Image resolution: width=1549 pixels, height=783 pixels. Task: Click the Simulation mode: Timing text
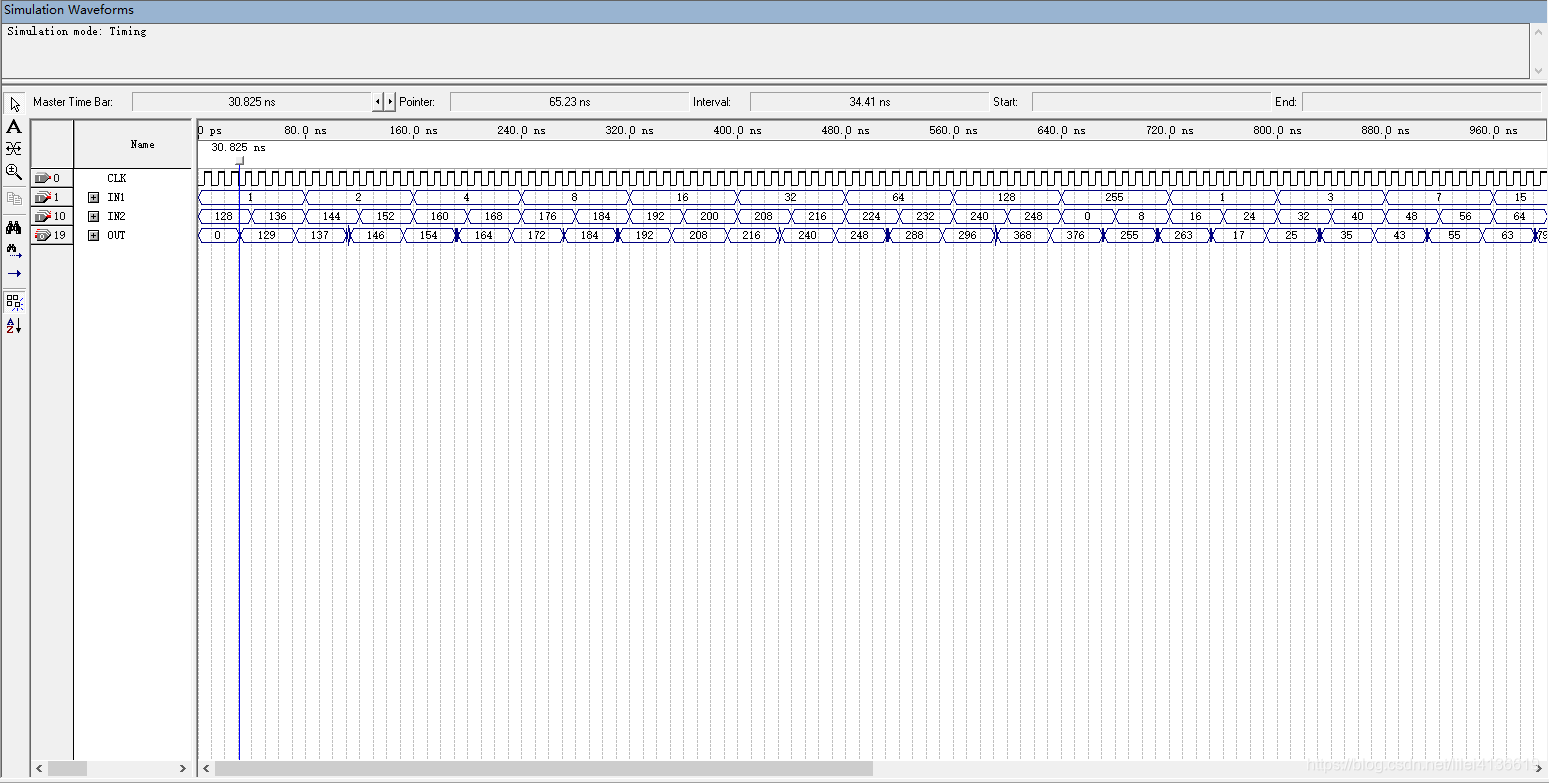[77, 31]
